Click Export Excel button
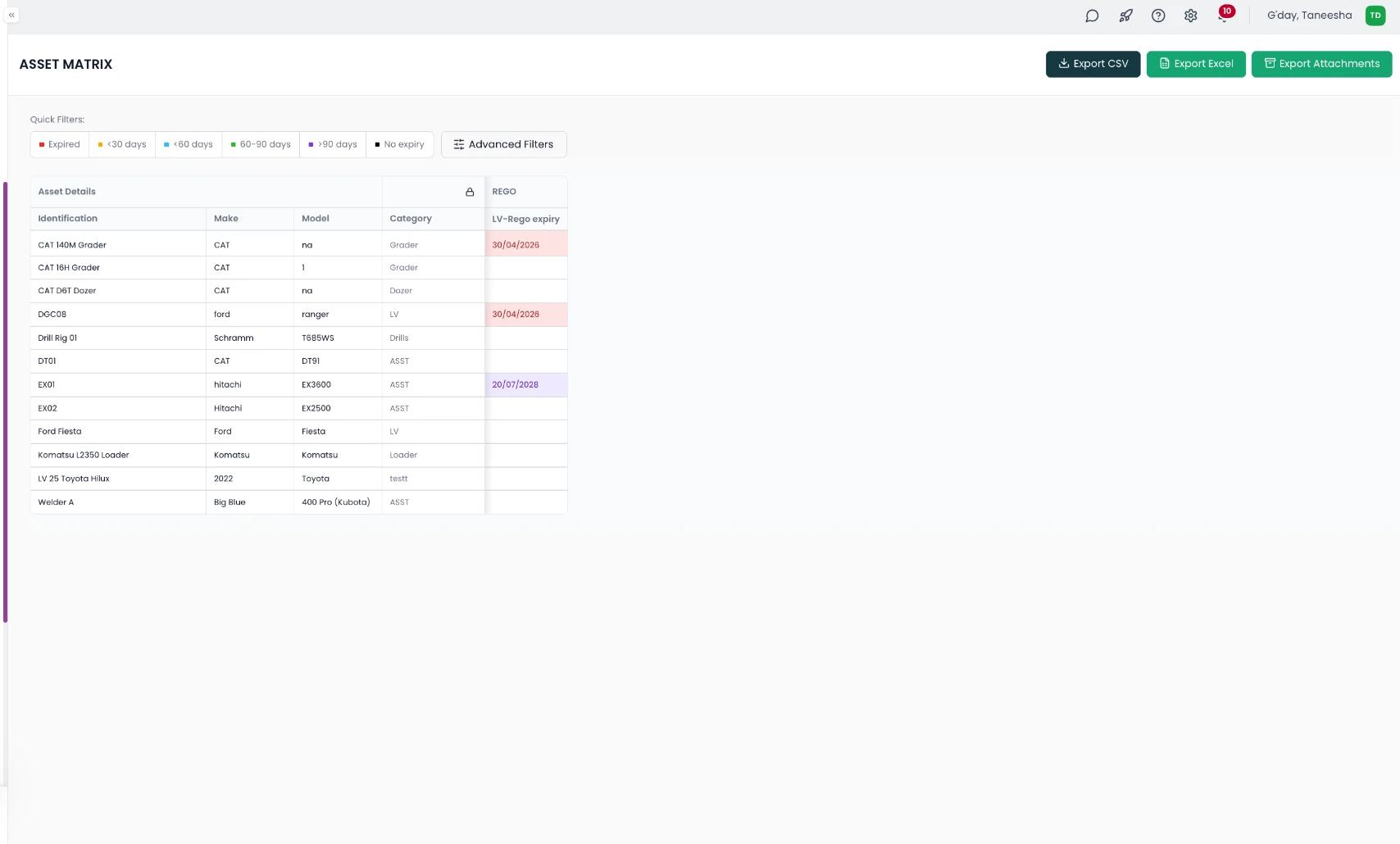The width and height of the screenshot is (1400, 844). click(1196, 64)
